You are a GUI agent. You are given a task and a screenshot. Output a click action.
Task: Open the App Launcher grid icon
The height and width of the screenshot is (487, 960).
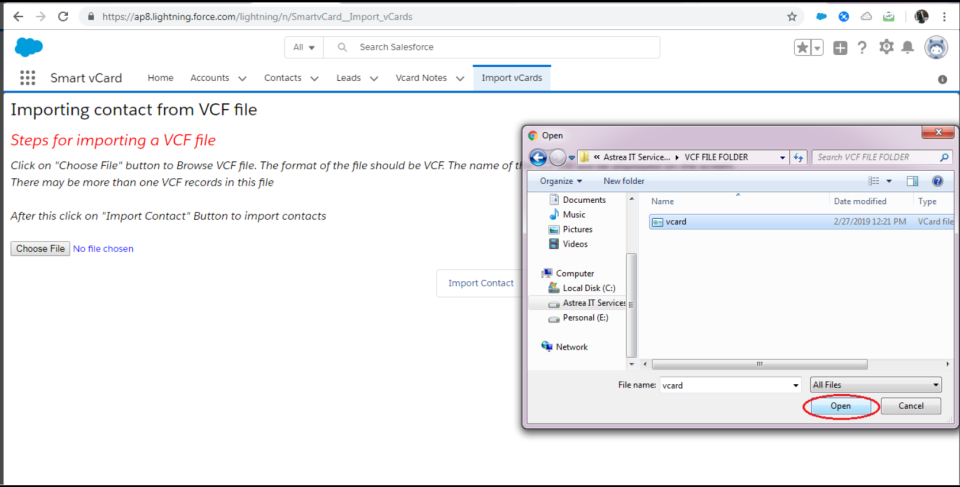[28, 78]
